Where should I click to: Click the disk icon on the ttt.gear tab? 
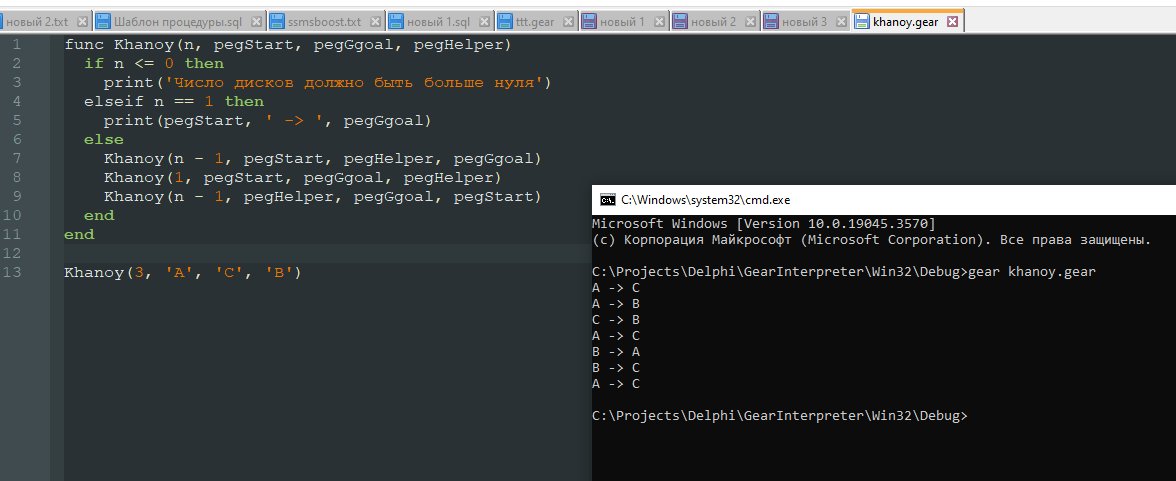click(505, 21)
